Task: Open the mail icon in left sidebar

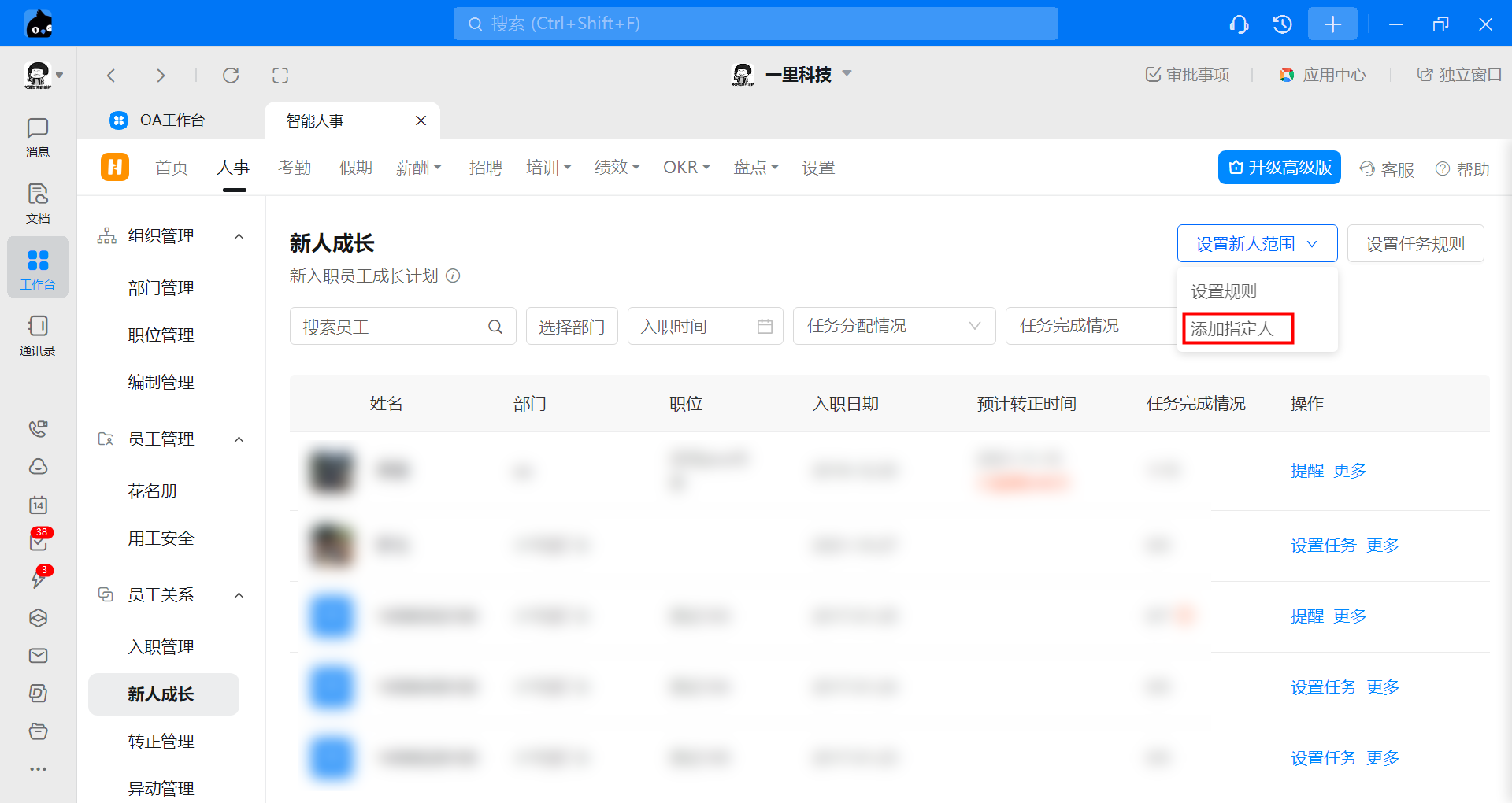Action: click(38, 656)
